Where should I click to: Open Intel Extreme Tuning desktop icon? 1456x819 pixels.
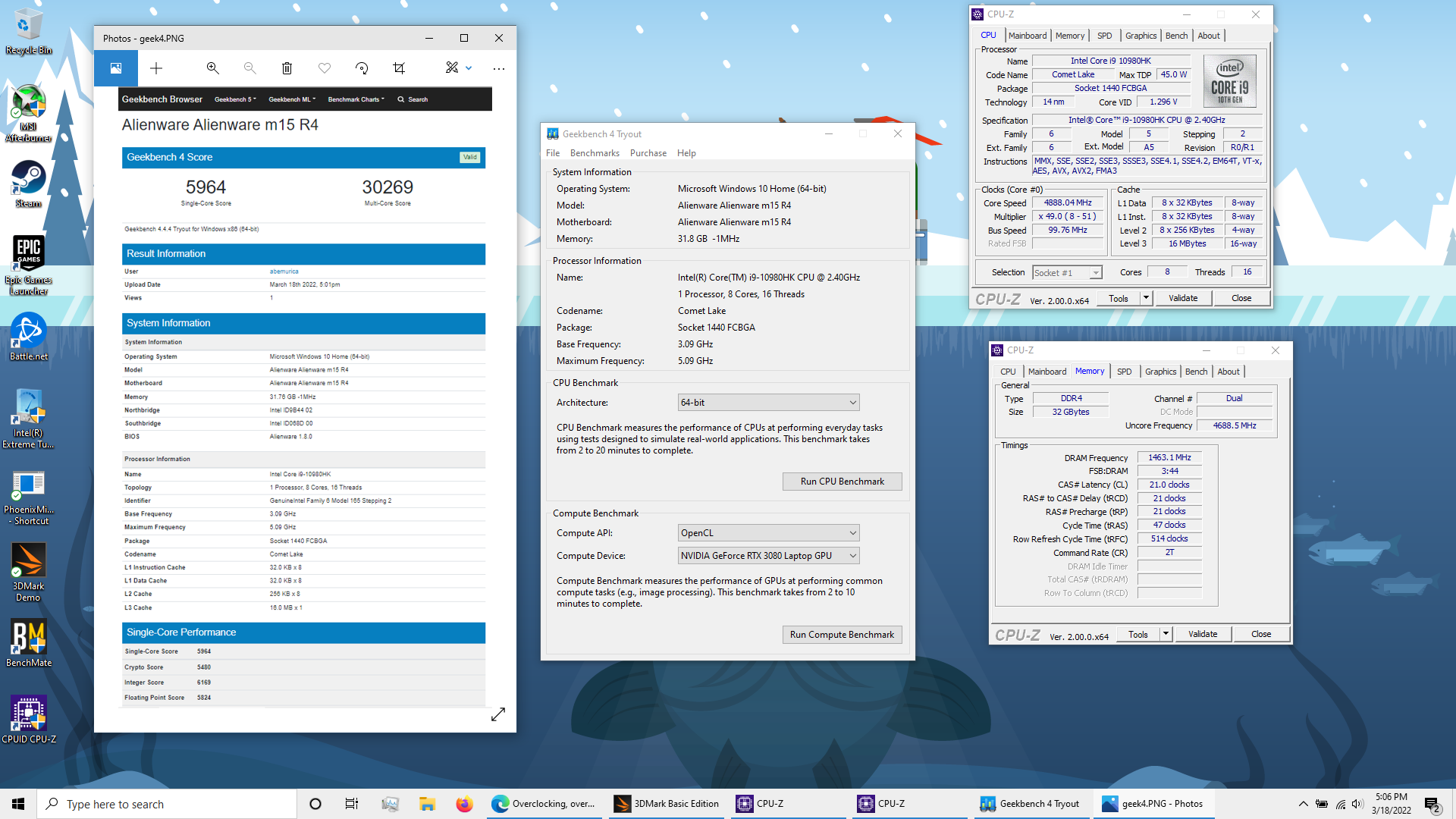(x=28, y=419)
